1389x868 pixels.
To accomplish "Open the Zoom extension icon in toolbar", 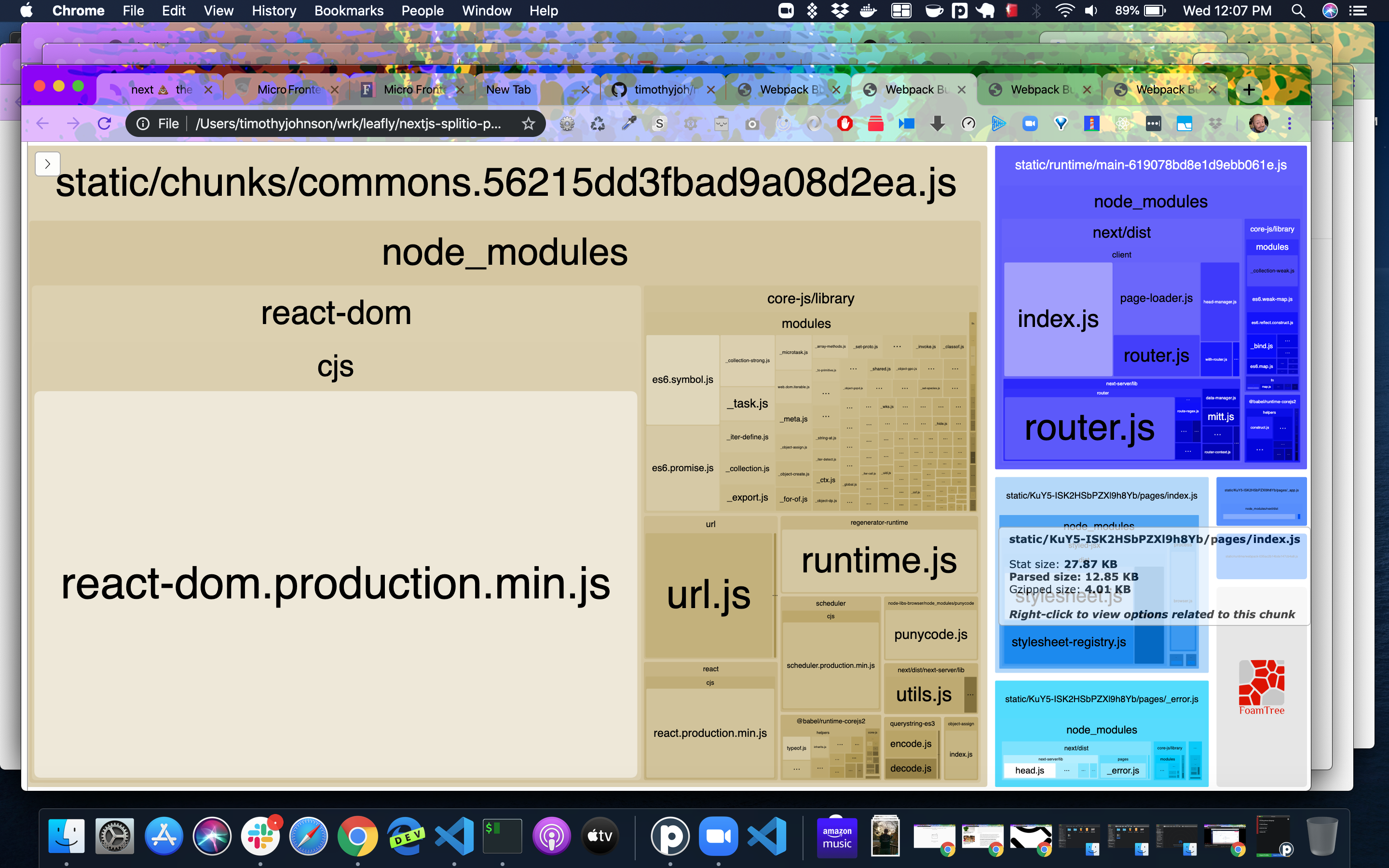I will (1030, 123).
